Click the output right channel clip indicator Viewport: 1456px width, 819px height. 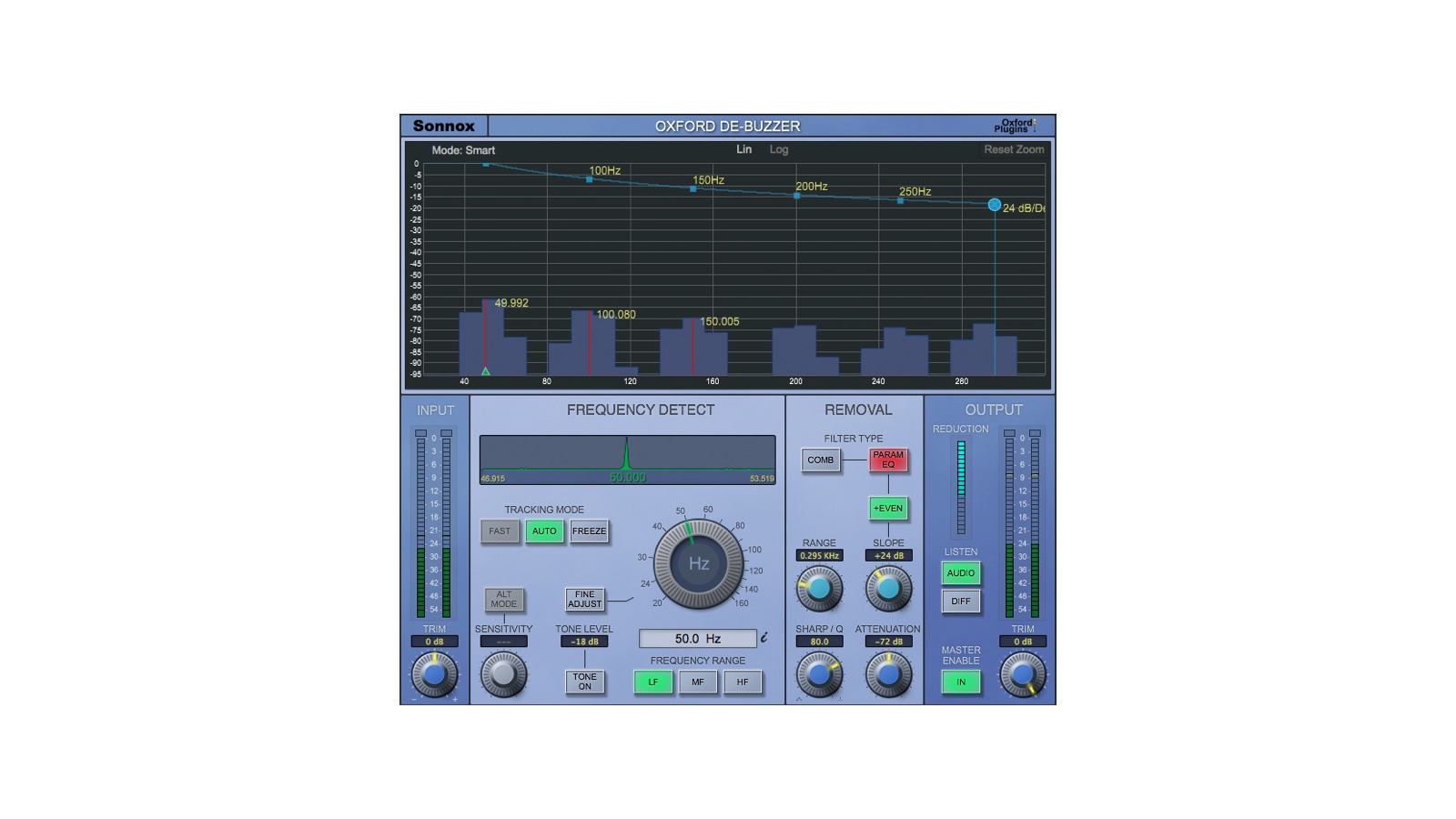(x=1035, y=433)
